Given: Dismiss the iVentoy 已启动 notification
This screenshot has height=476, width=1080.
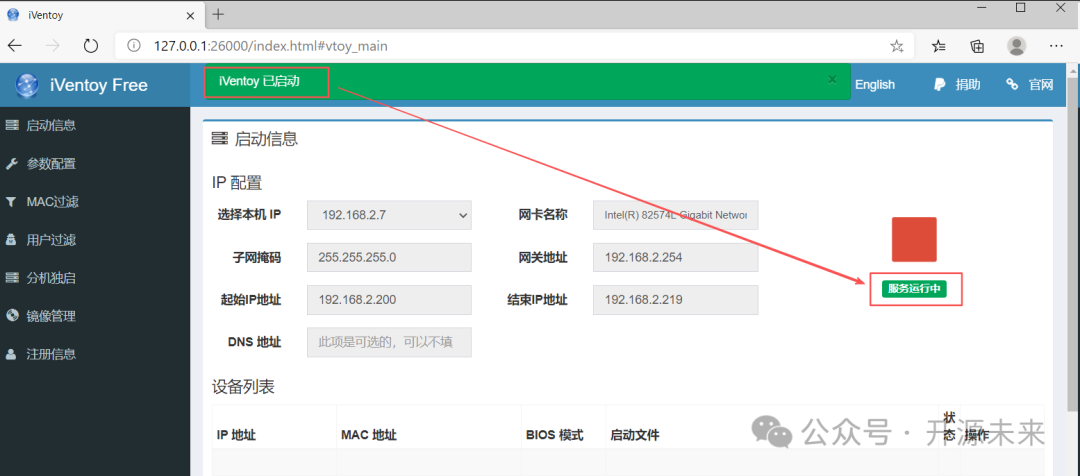Looking at the screenshot, I should pos(832,79).
